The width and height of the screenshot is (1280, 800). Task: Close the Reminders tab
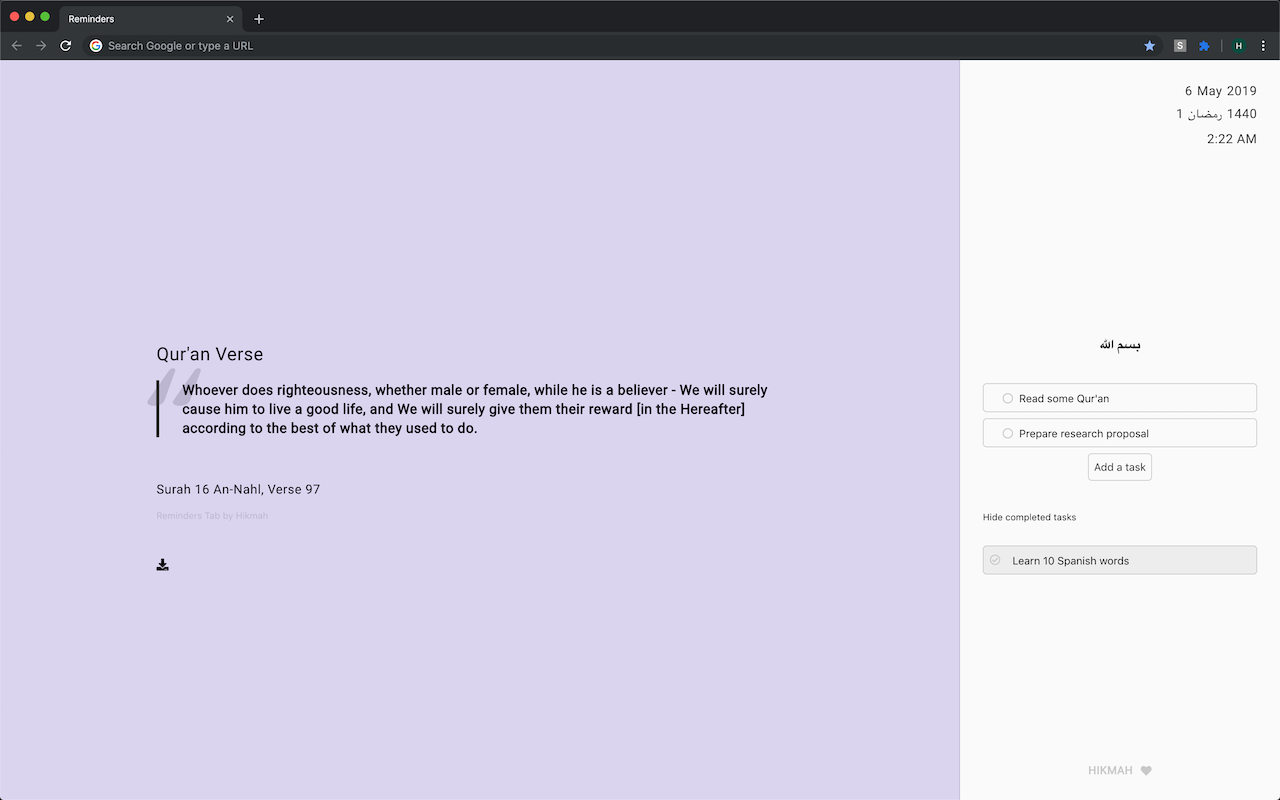[230, 19]
